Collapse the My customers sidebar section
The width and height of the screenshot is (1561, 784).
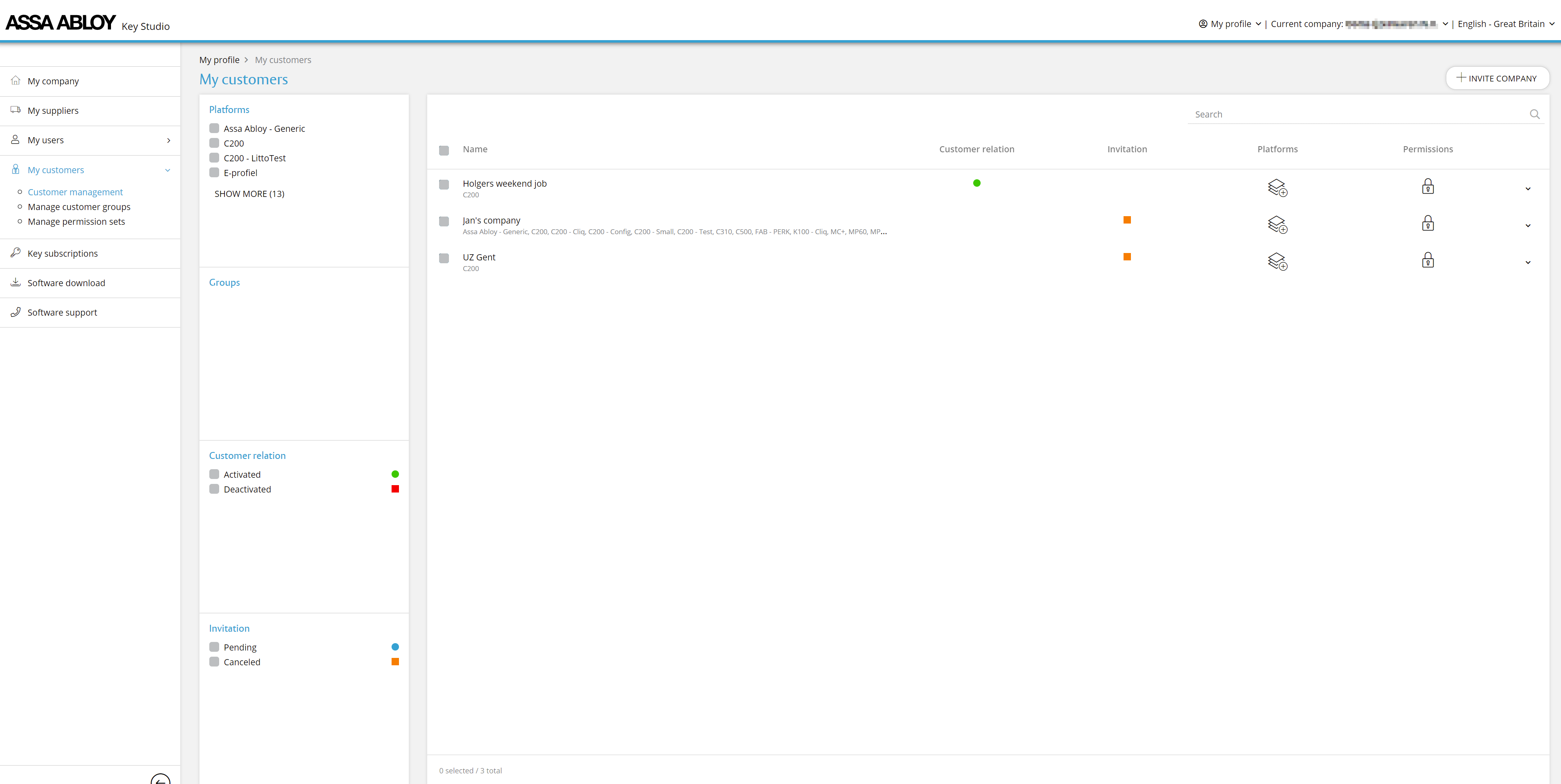[x=168, y=169]
